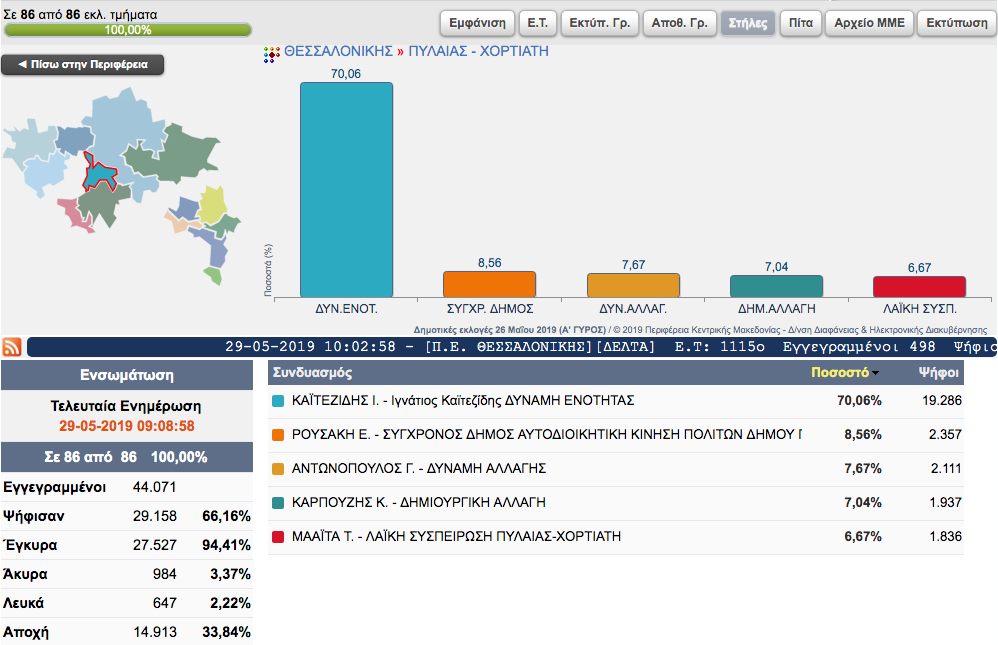Click the Έγκυρα 27.527 row
This screenshot has width=998, height=645.
[127, 546]
